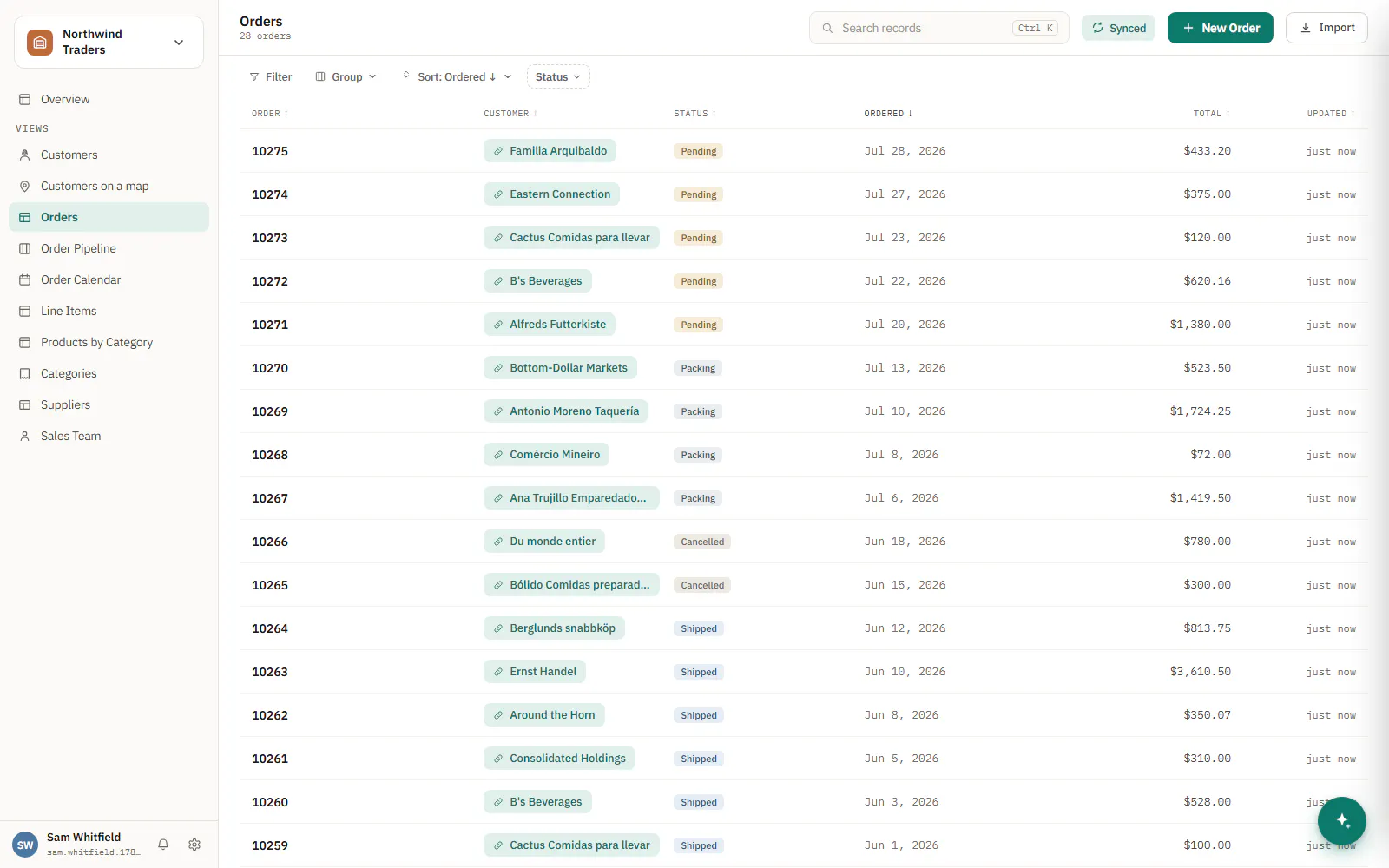Select the Orders view in sidebar

point(109,217)
